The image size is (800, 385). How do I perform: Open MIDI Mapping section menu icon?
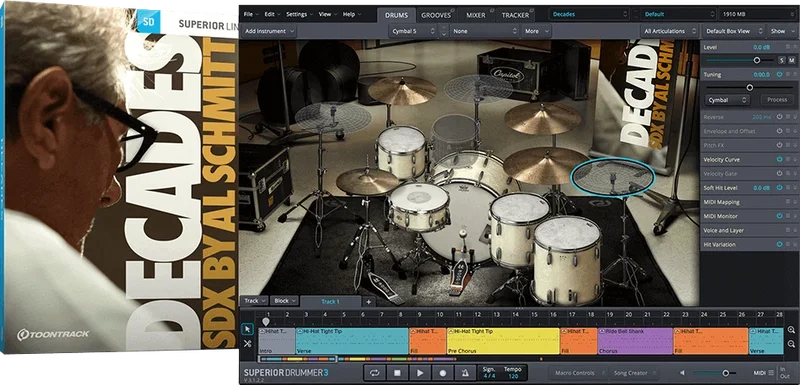pos(788,202)
